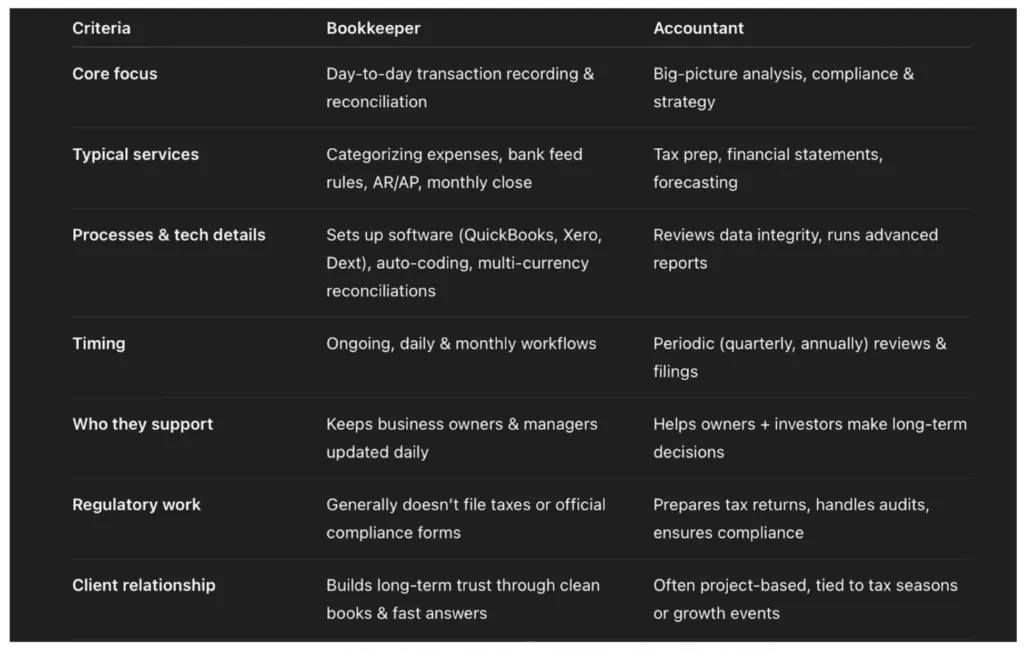This screenshot has width=1024, height=650.
Task: Select Ongoing, daily & monthly workflows cell
Action: coord(461,344)
